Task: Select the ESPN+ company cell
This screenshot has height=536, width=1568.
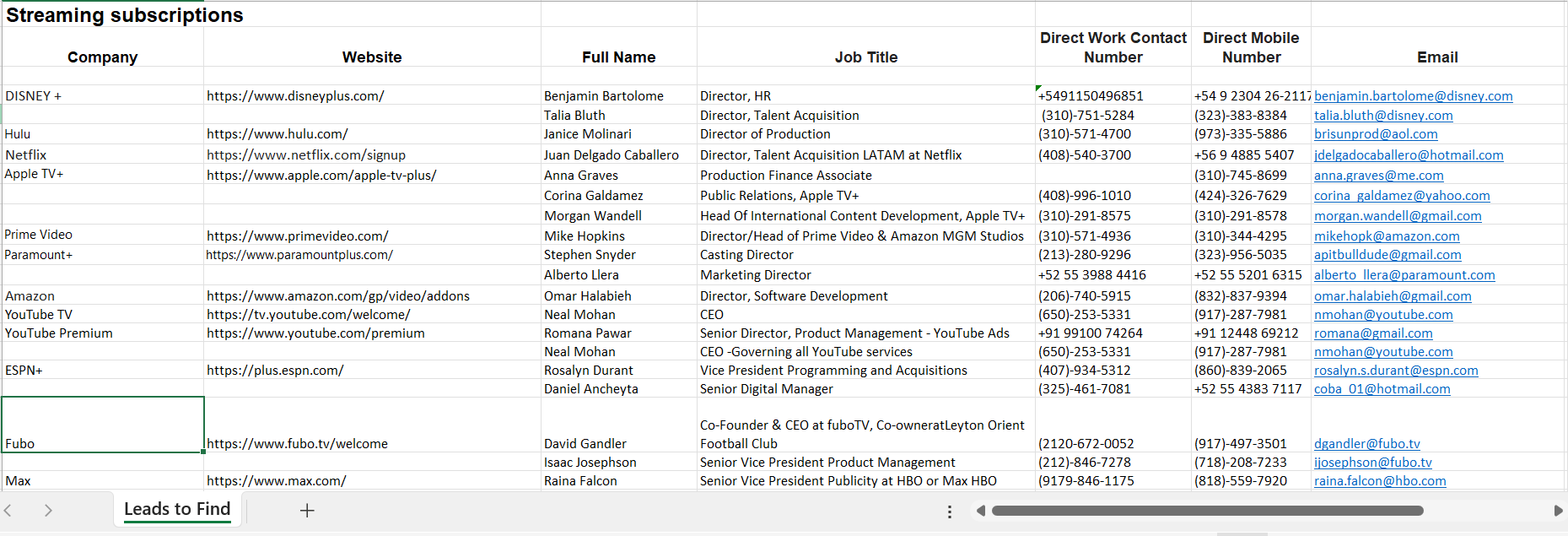Action: (x=102, y=371)
